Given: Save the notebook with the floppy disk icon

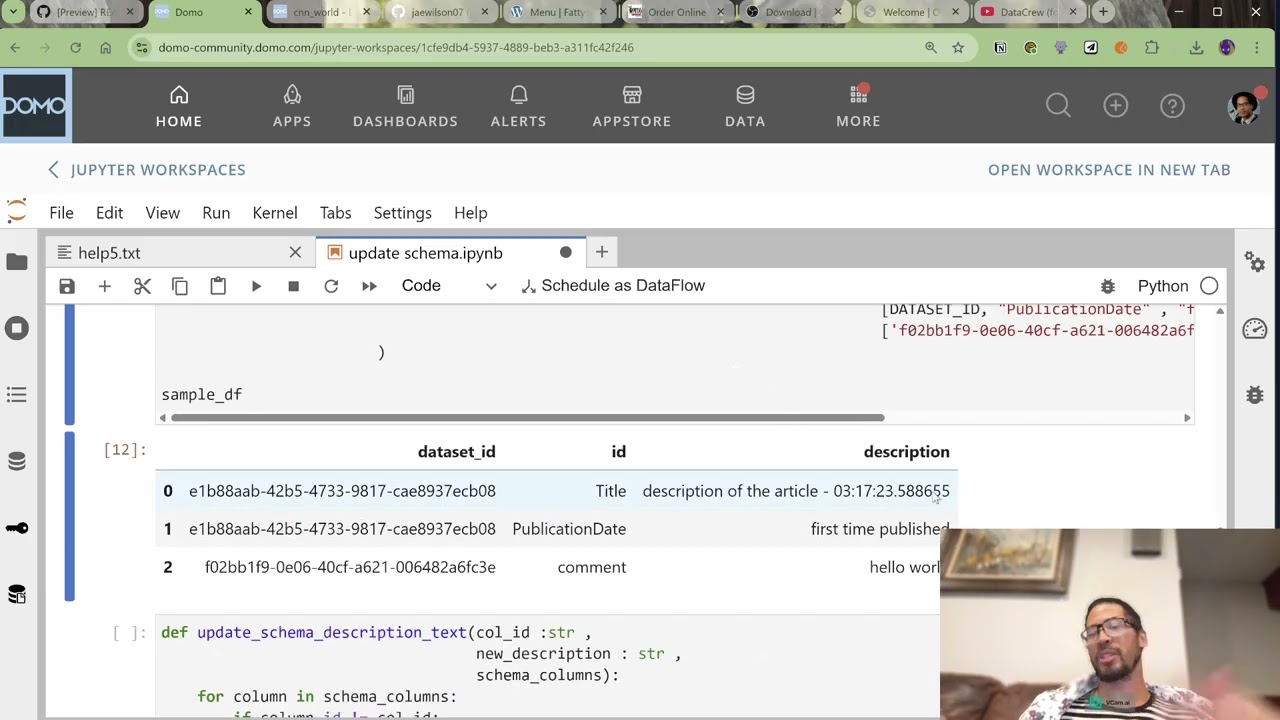Looking at the screenshot, I should click(x=67, y=286).
